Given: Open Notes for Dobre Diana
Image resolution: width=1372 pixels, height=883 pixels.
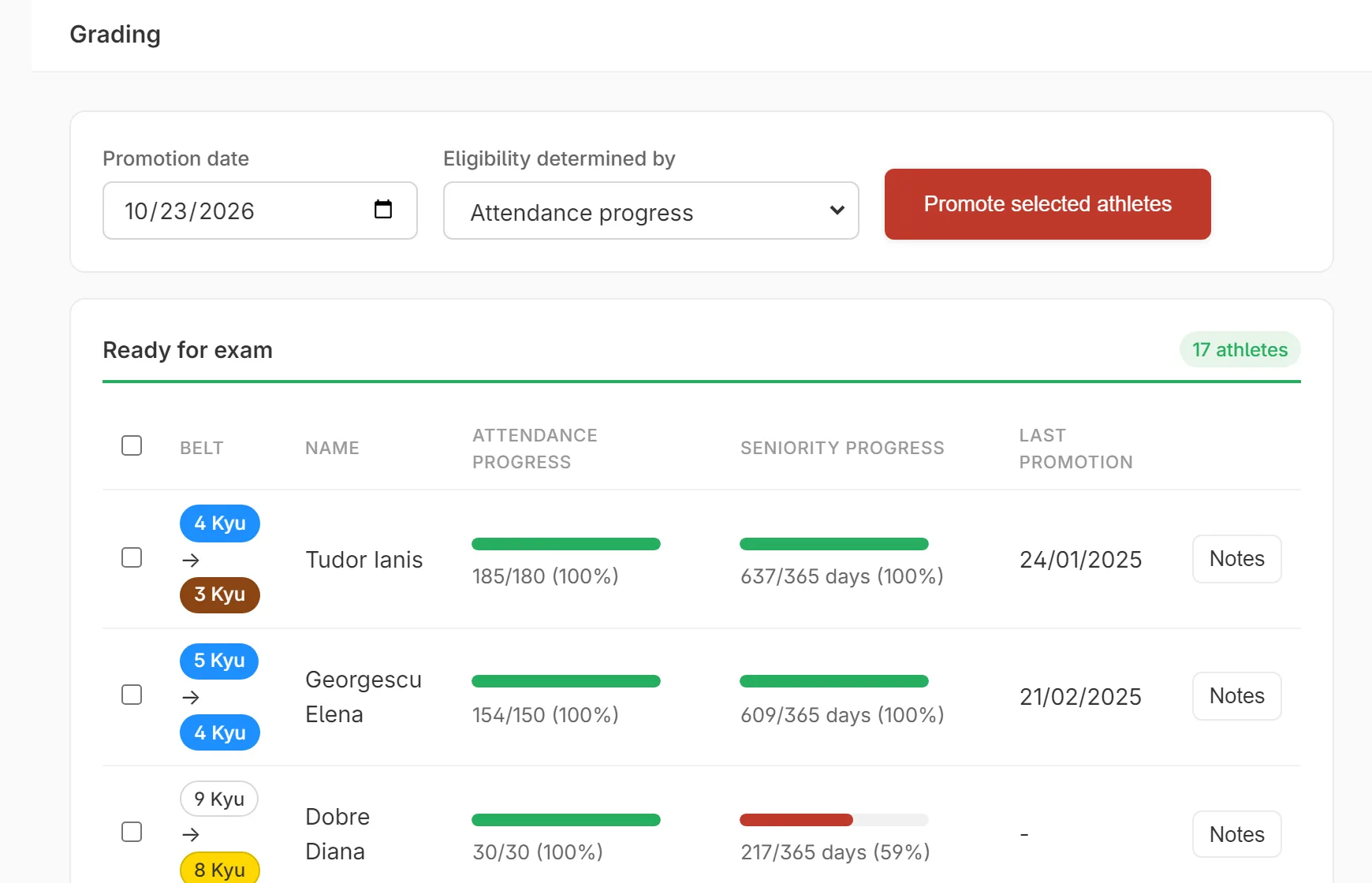Looking at the screenshot, I should (1237, 834).
